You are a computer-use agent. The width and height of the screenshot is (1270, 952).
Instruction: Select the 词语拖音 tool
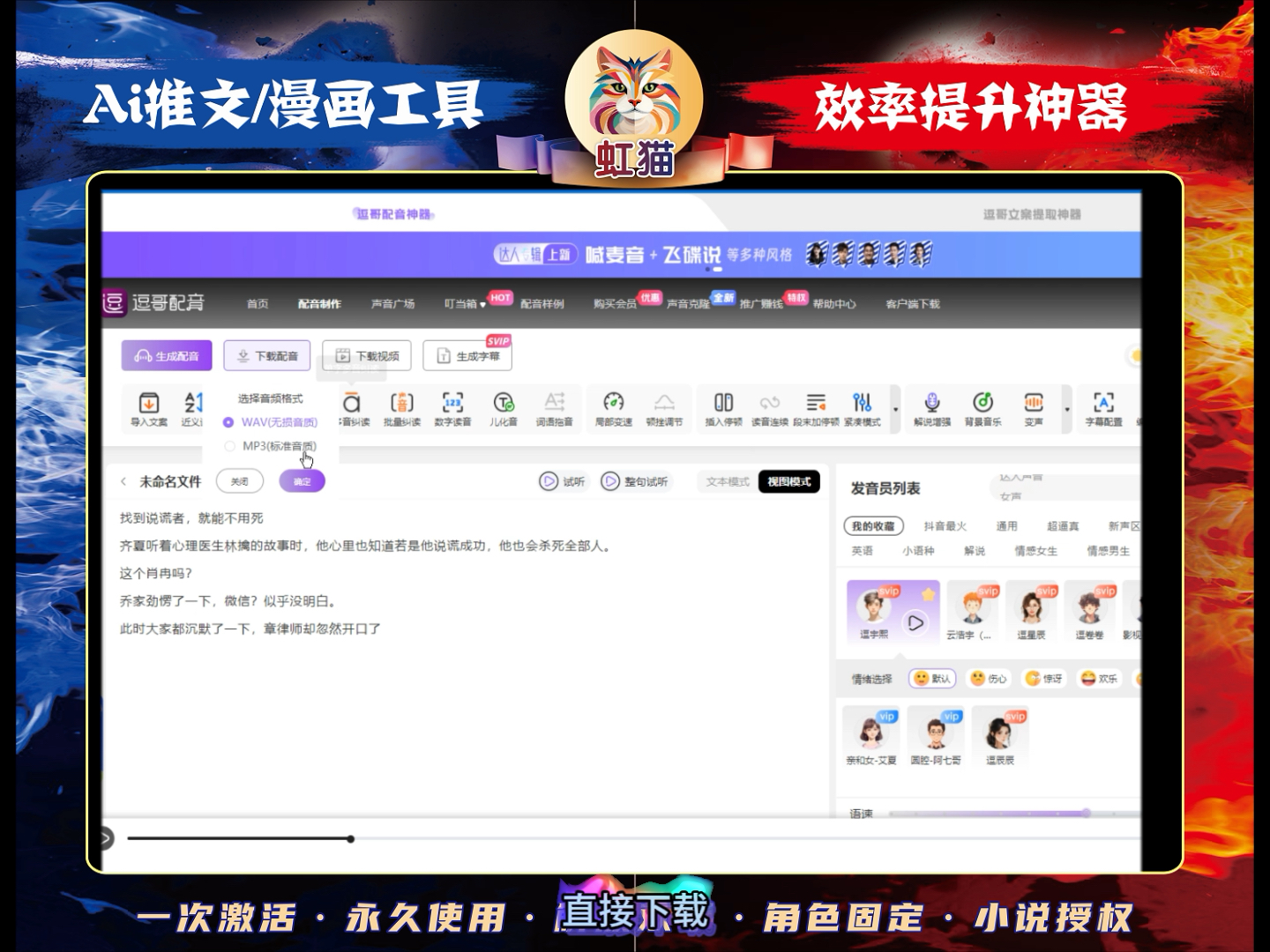click(554, 409)
